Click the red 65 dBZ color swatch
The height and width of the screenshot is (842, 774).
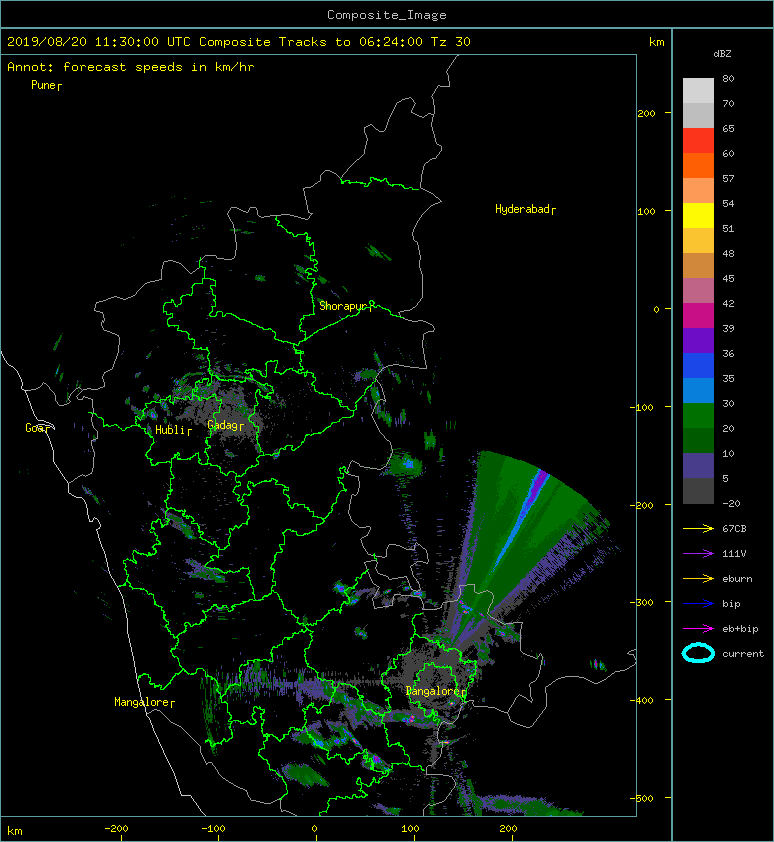[698, 141]
